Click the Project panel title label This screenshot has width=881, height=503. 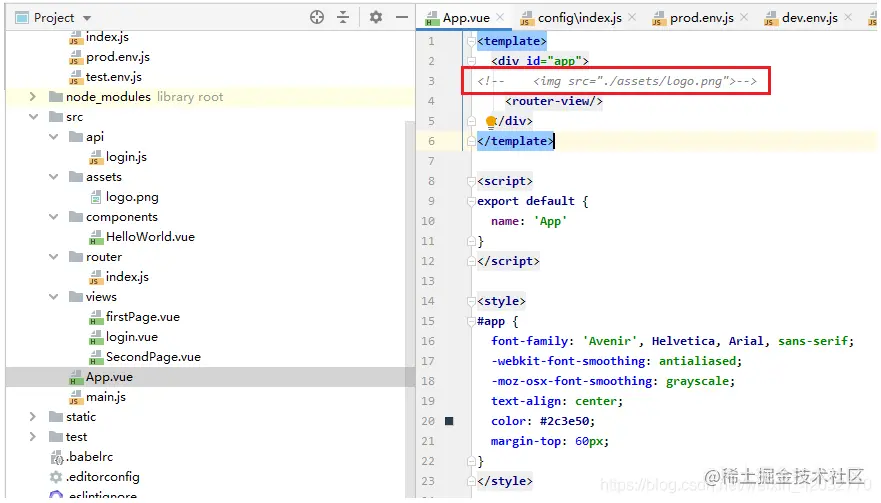(54, 18)
